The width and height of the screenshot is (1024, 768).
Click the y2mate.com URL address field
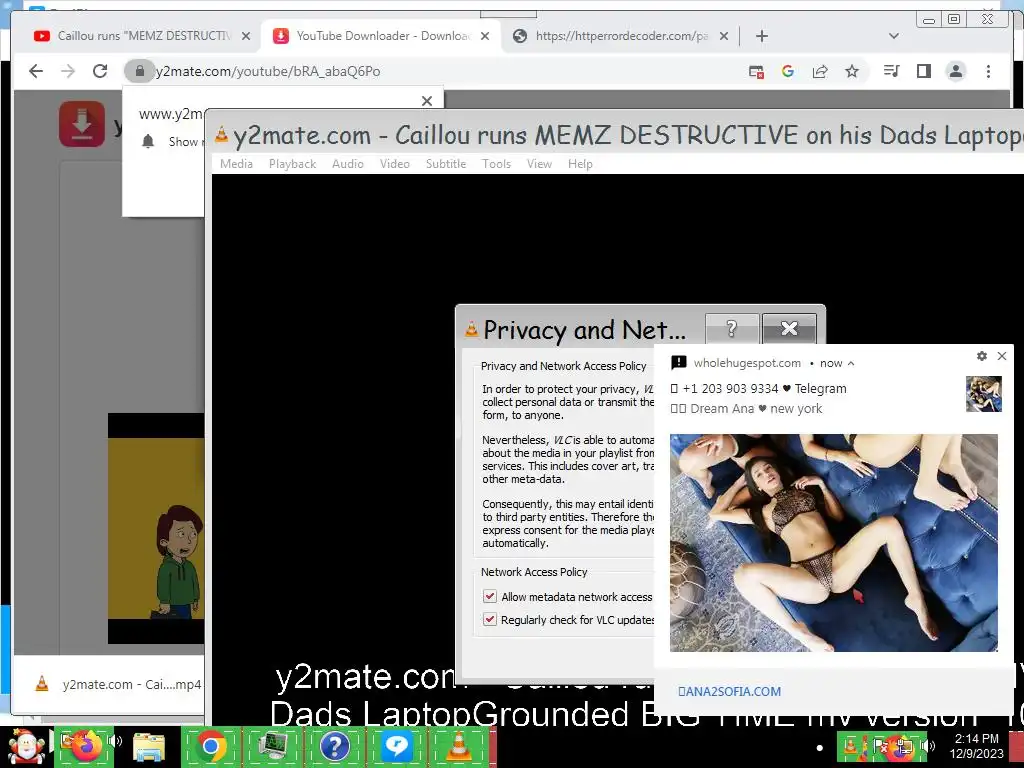(x=268, y=71)
